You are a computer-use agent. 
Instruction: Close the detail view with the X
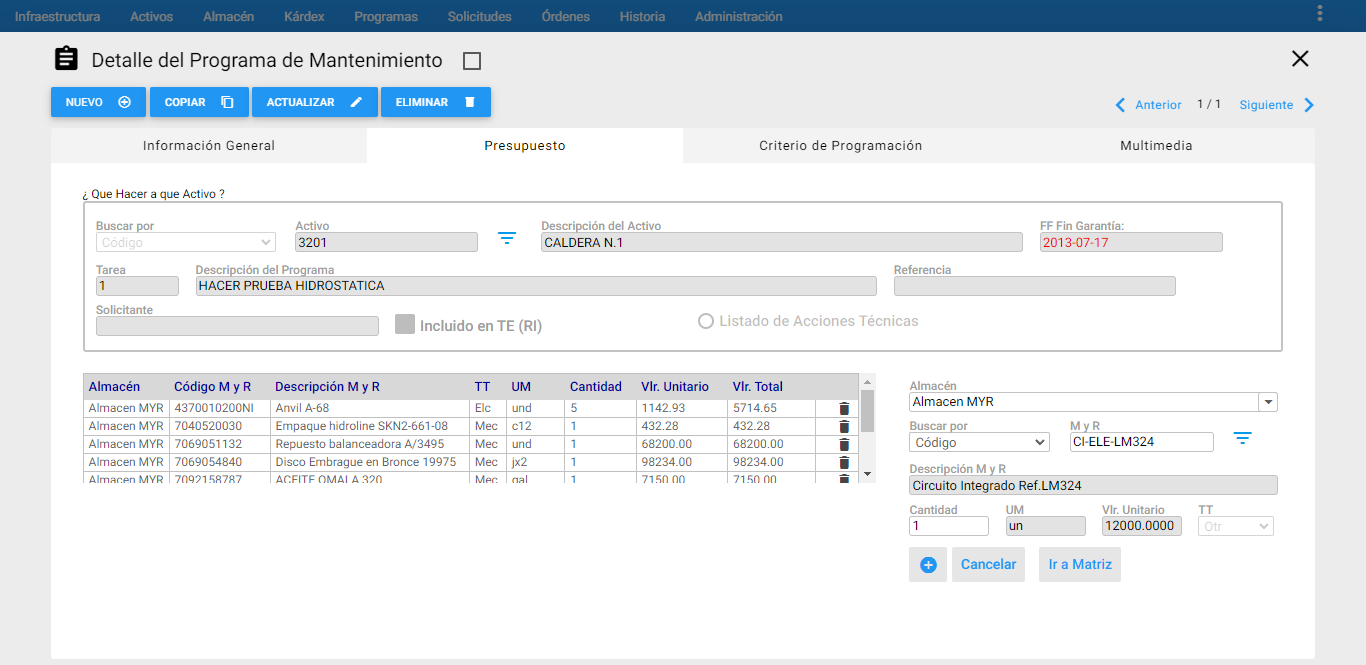[x=1300, y=59]
